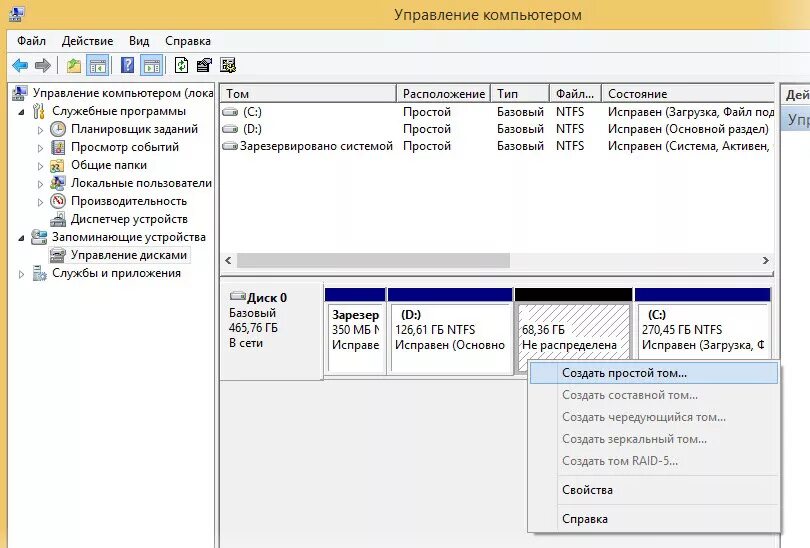Screen dimensions: 810x548
Task: Click the Производительность gauge icon
Action: click(58, 201)
